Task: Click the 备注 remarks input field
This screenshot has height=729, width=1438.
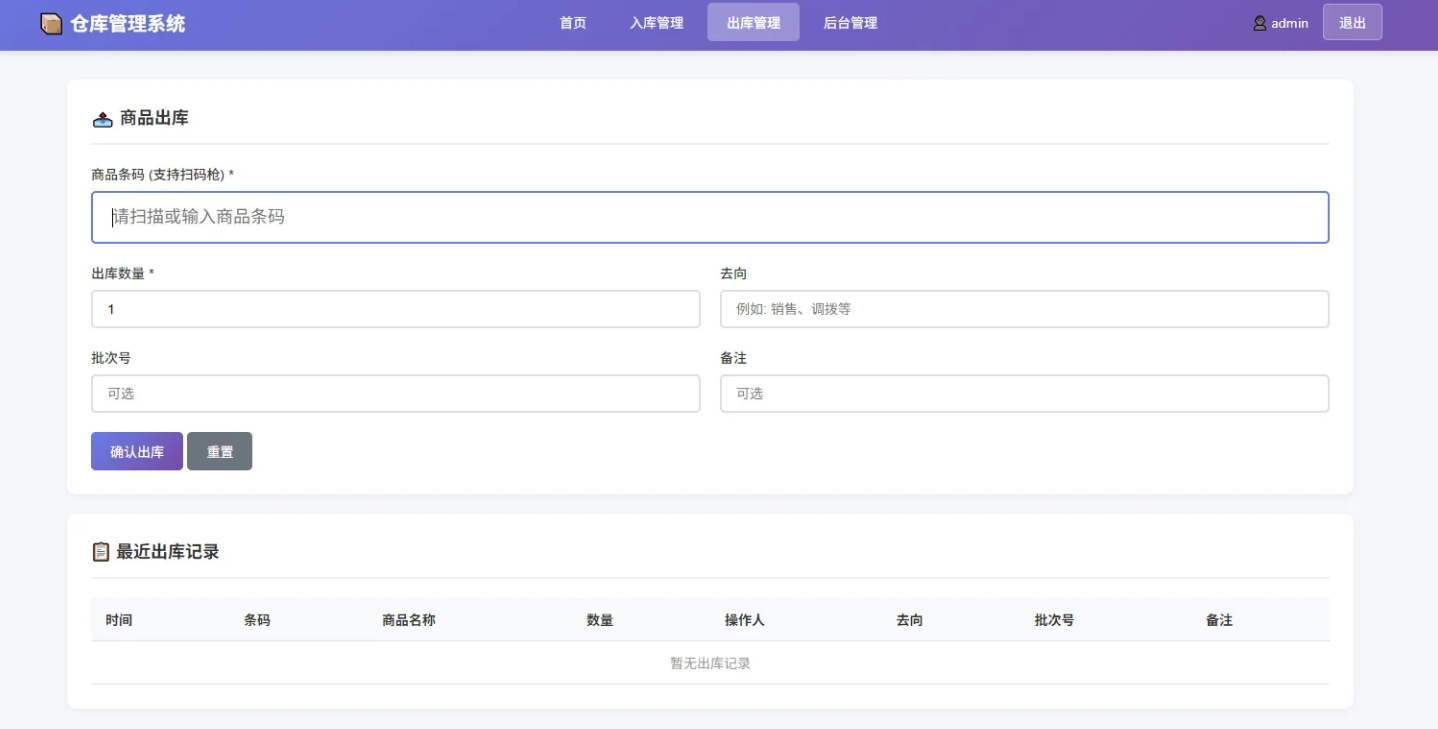Action: [x=1024, y=394]
